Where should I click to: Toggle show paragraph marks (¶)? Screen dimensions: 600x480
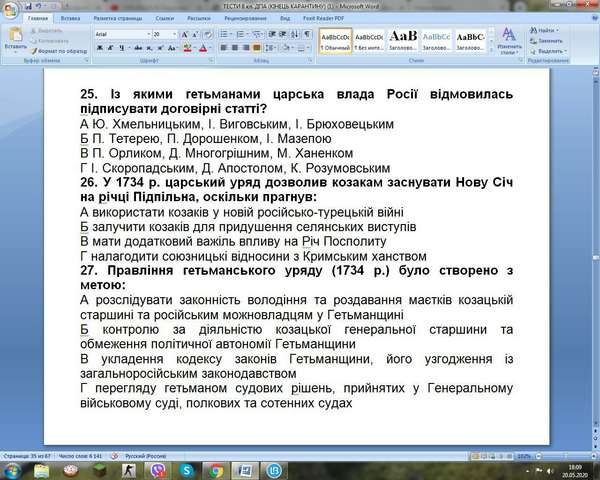(307, 34)
